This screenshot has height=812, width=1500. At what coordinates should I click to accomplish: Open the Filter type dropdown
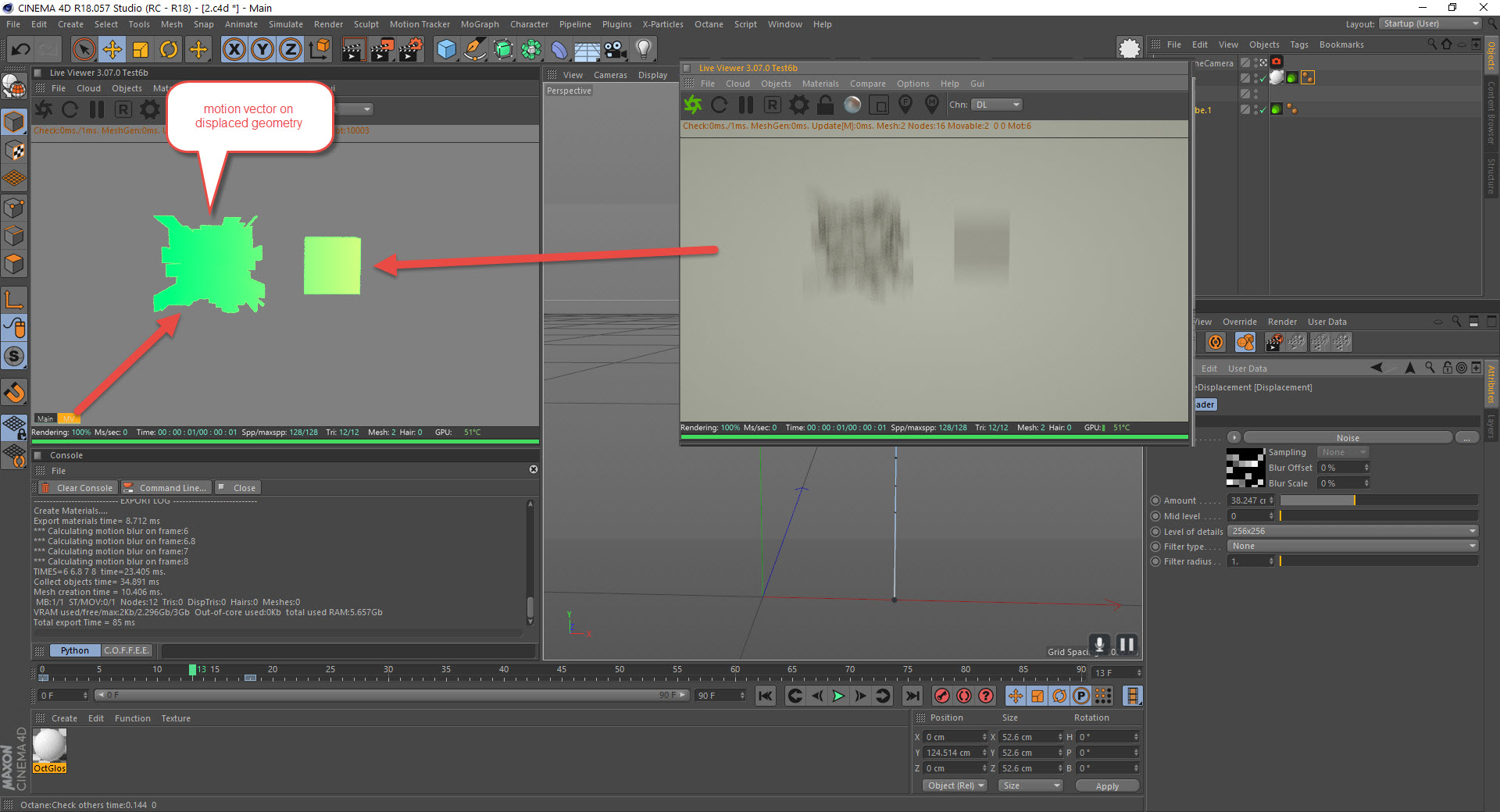1353,546
